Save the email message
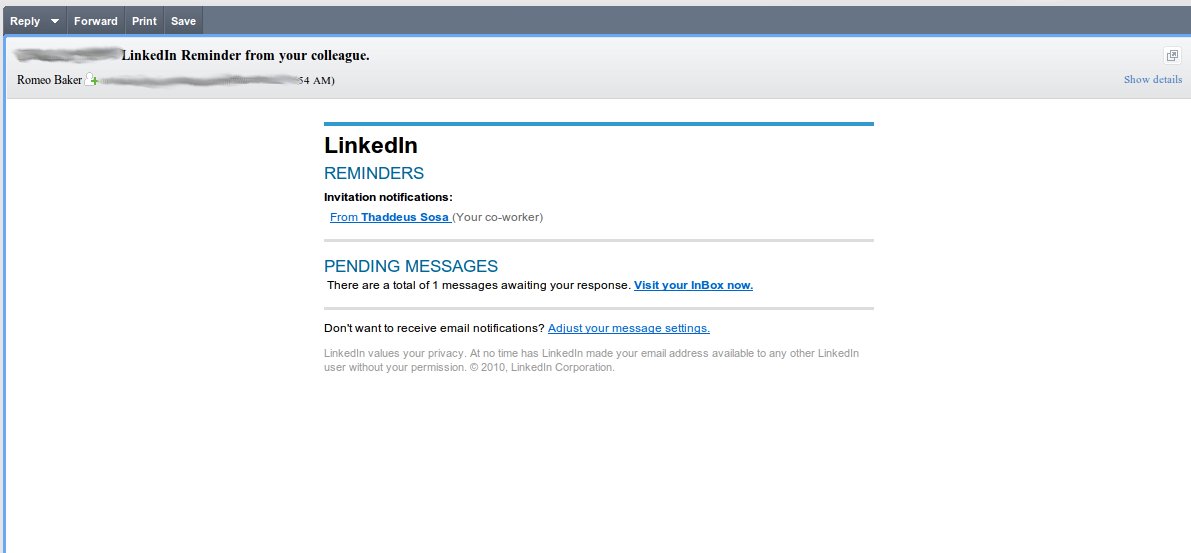Image resolution: width=1191 pixels, height=553 pixels. coord(183,21)
